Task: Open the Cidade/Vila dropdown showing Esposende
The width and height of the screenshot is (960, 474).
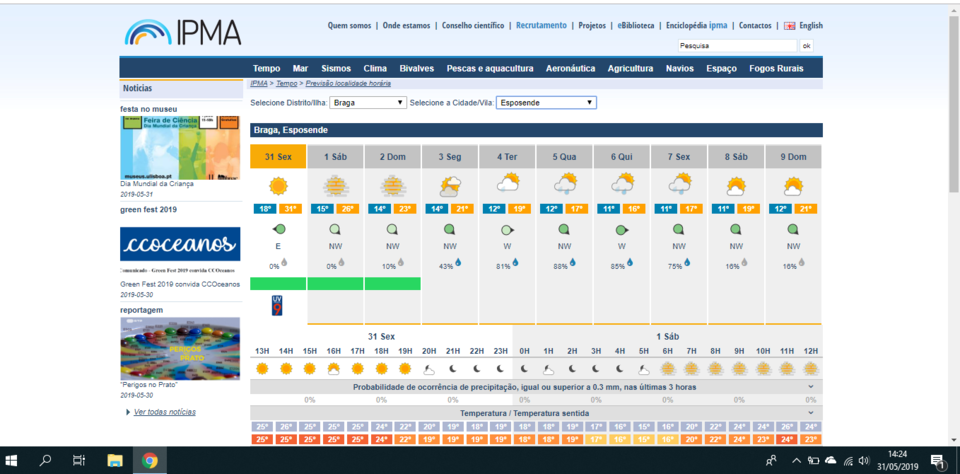Action: [546, 102]
